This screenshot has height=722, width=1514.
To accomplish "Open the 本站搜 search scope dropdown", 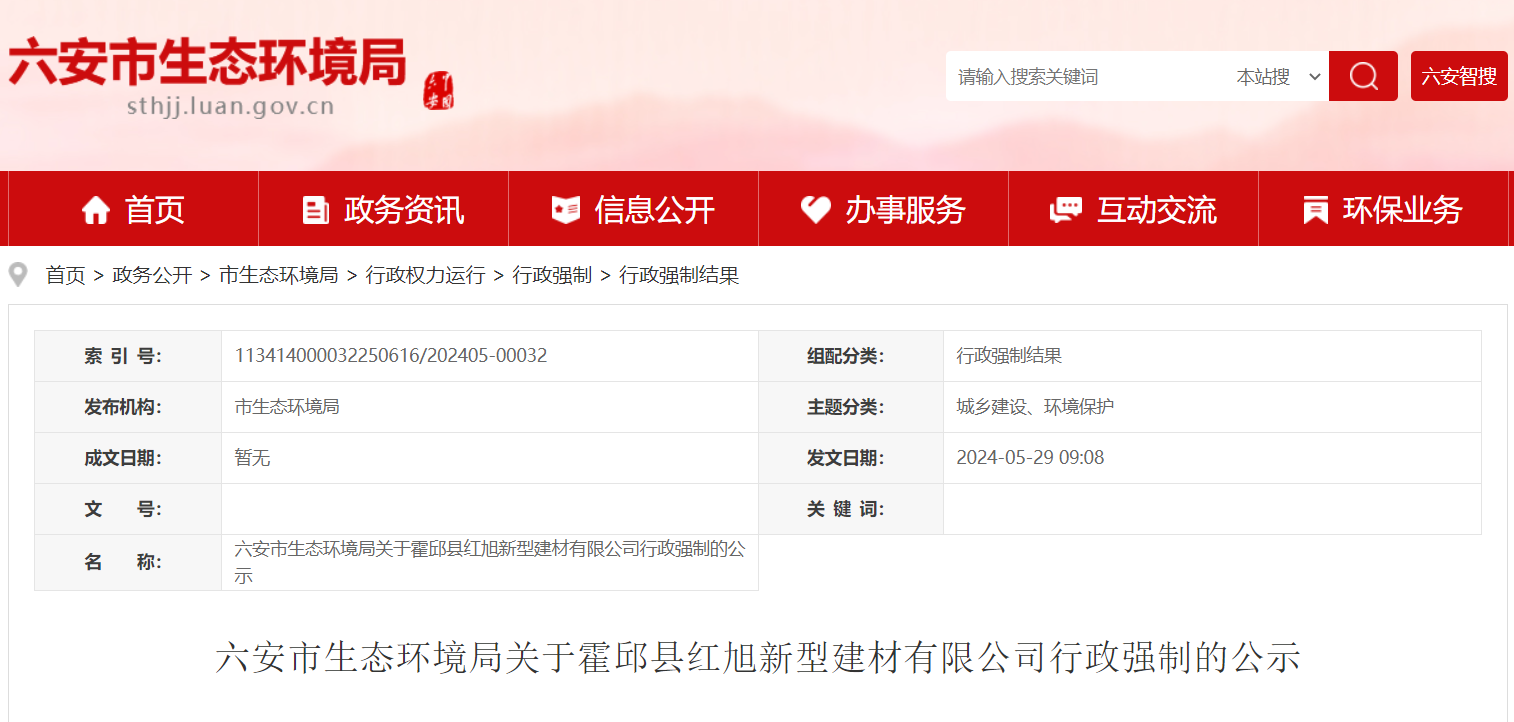I will click(x=1279, y=76).
